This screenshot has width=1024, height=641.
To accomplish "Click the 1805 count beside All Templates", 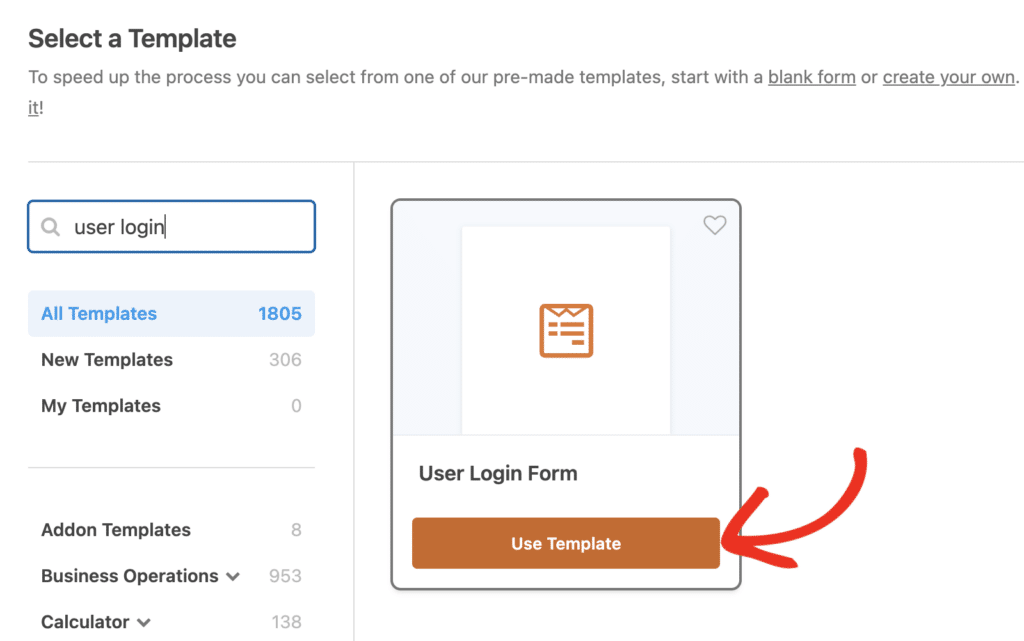I will [x=279, y=314].
